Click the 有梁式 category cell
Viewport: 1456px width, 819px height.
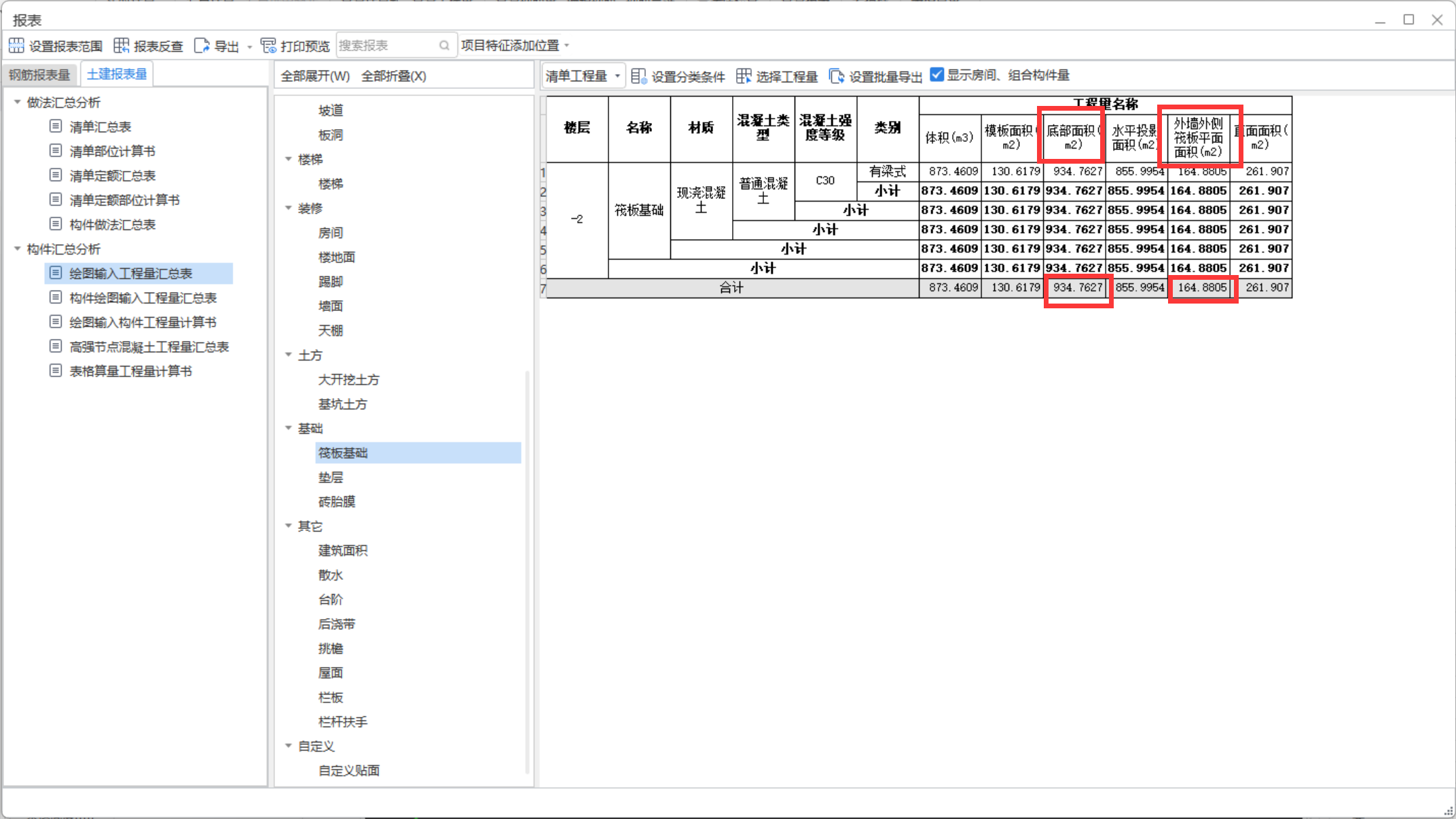pyautogui.click(x=888, y=171)
